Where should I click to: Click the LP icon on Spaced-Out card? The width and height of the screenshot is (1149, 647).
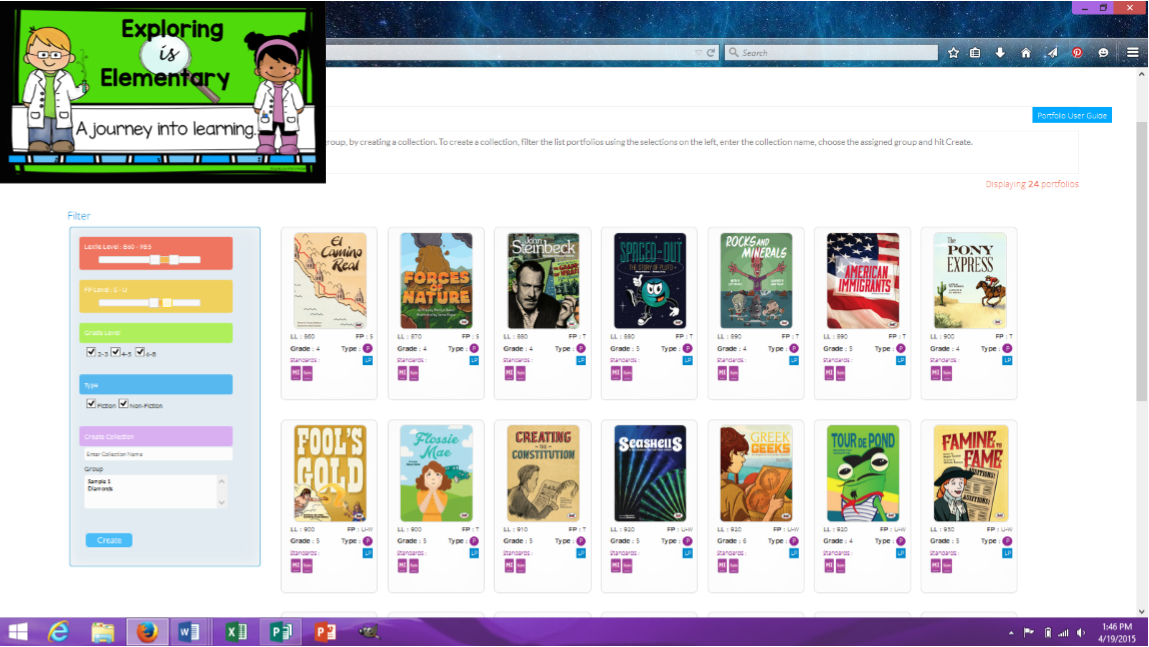[x=687, y=361]
